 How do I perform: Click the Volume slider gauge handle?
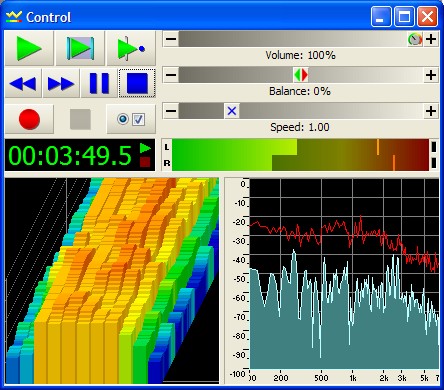415,39
